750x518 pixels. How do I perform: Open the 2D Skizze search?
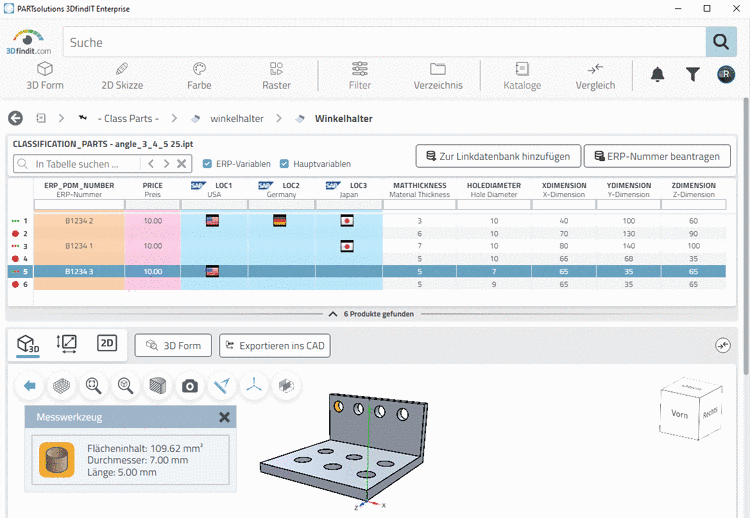click(122, 76)
